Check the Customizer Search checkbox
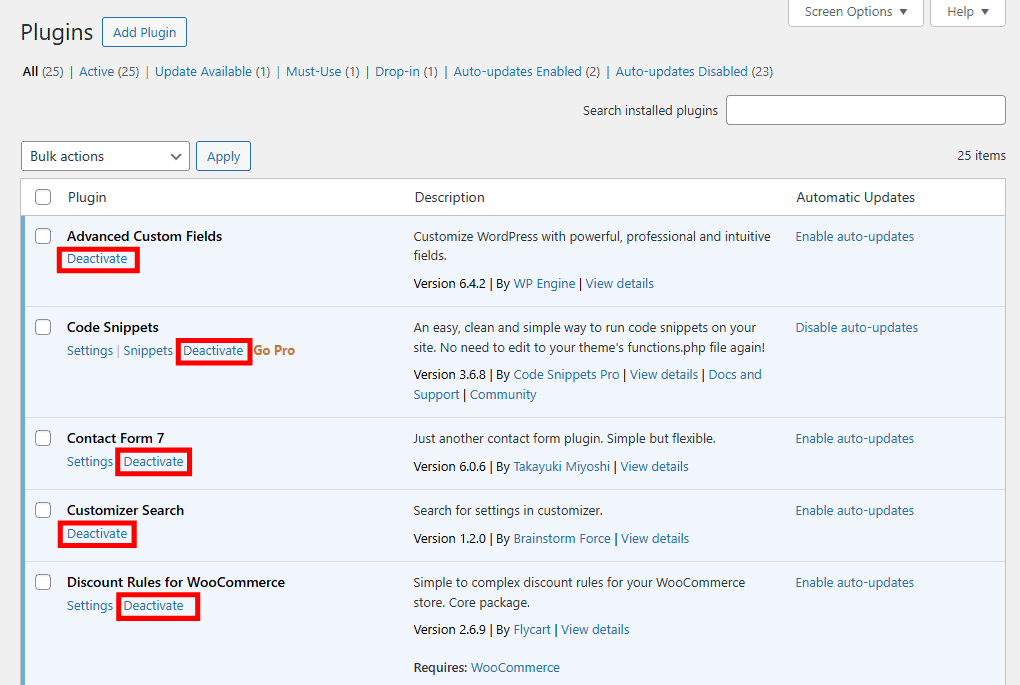 point(43,511)
